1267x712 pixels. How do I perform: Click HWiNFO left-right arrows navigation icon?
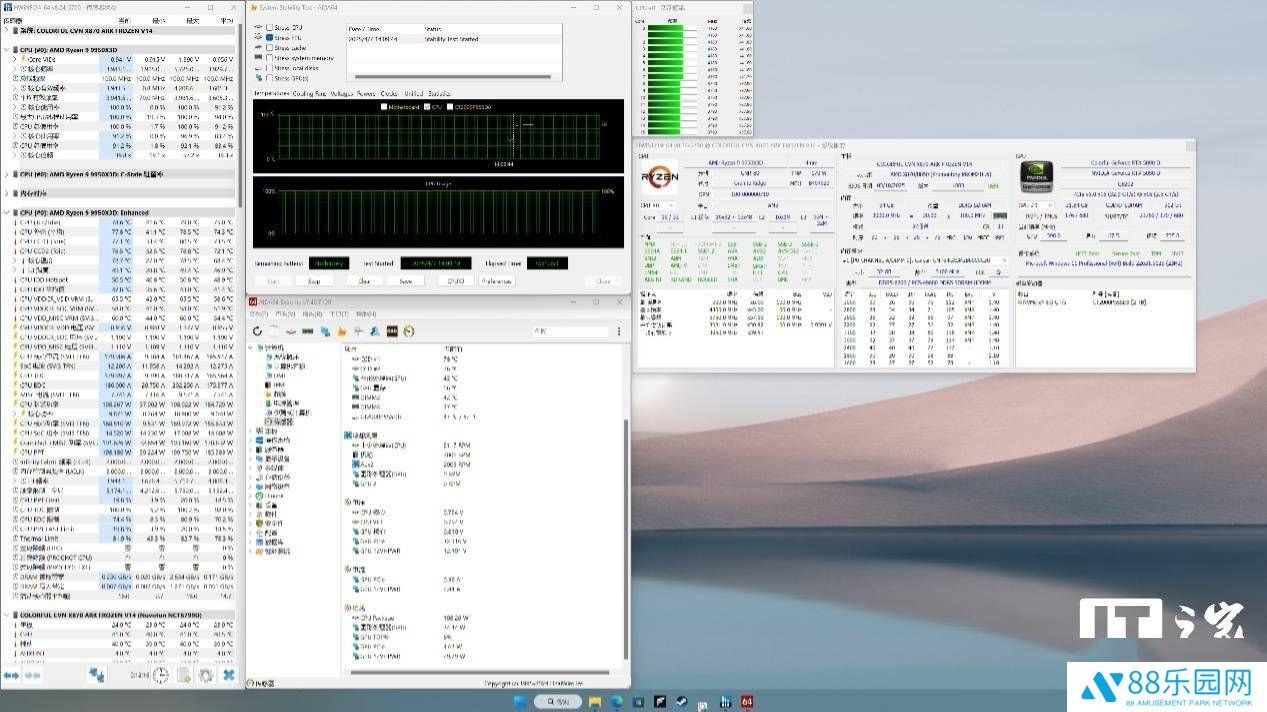[x=11, y=675]
